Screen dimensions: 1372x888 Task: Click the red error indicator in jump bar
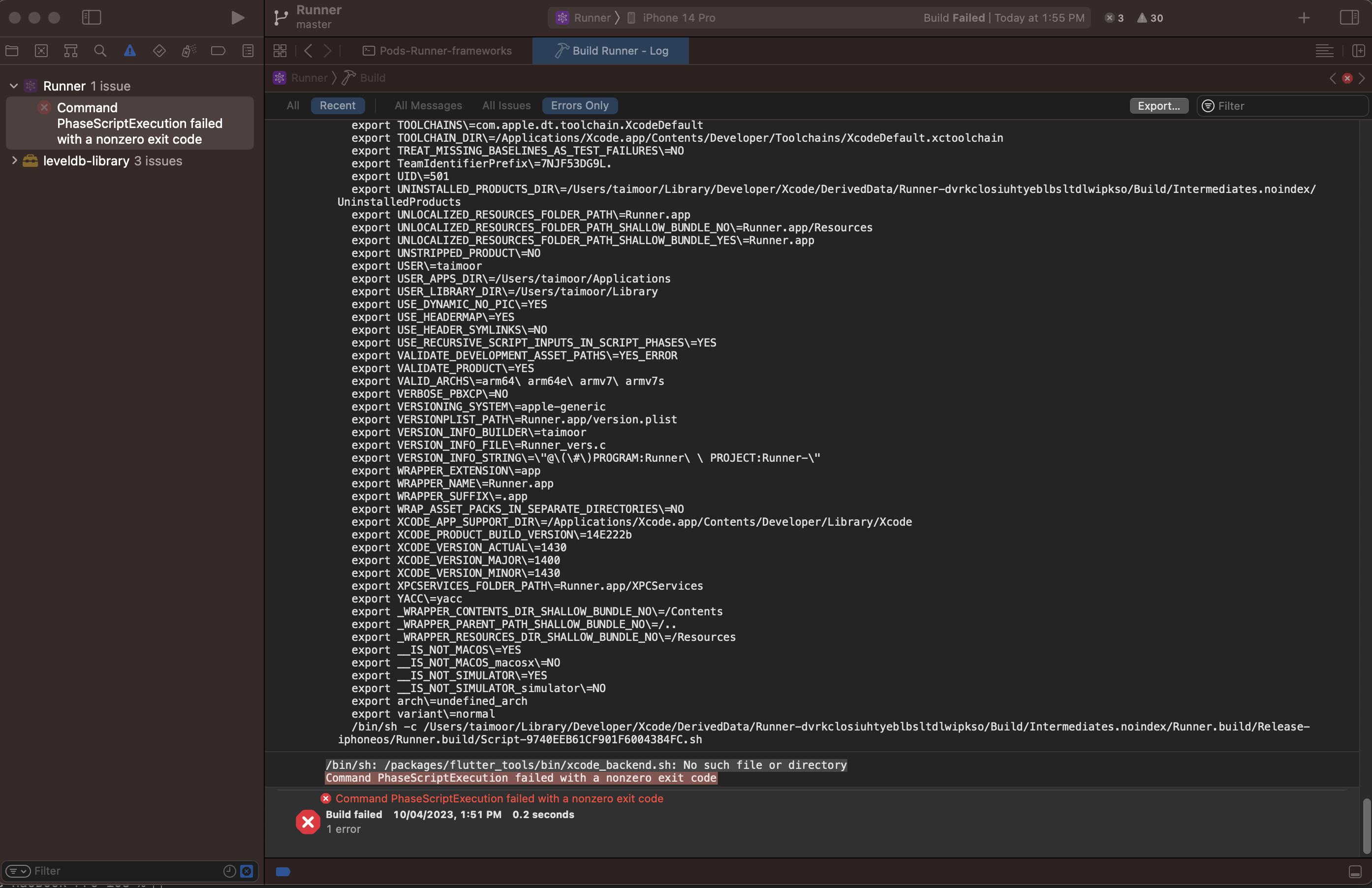click(1347, 78)
